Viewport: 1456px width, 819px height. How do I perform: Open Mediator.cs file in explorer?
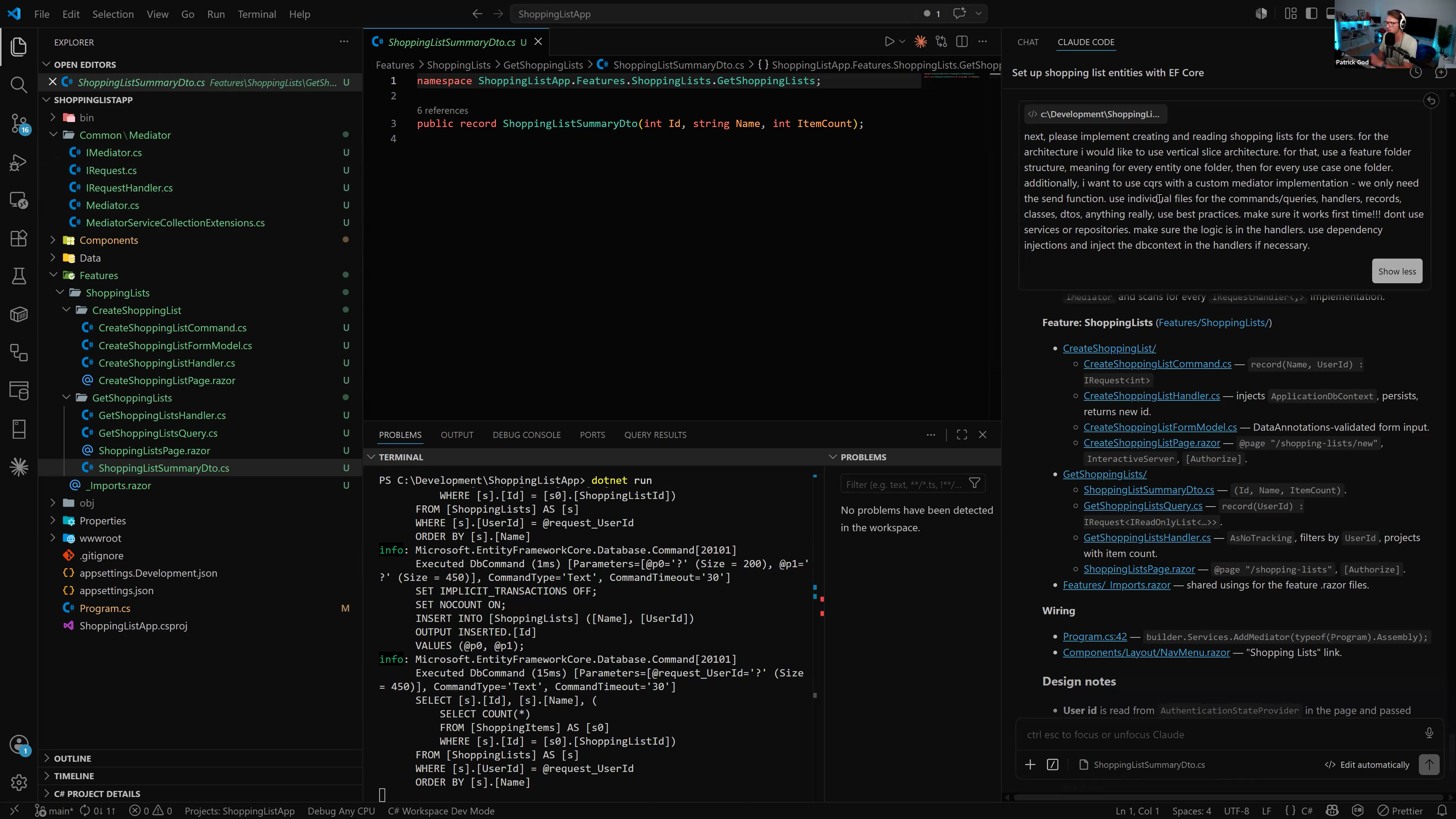point(112,205)
